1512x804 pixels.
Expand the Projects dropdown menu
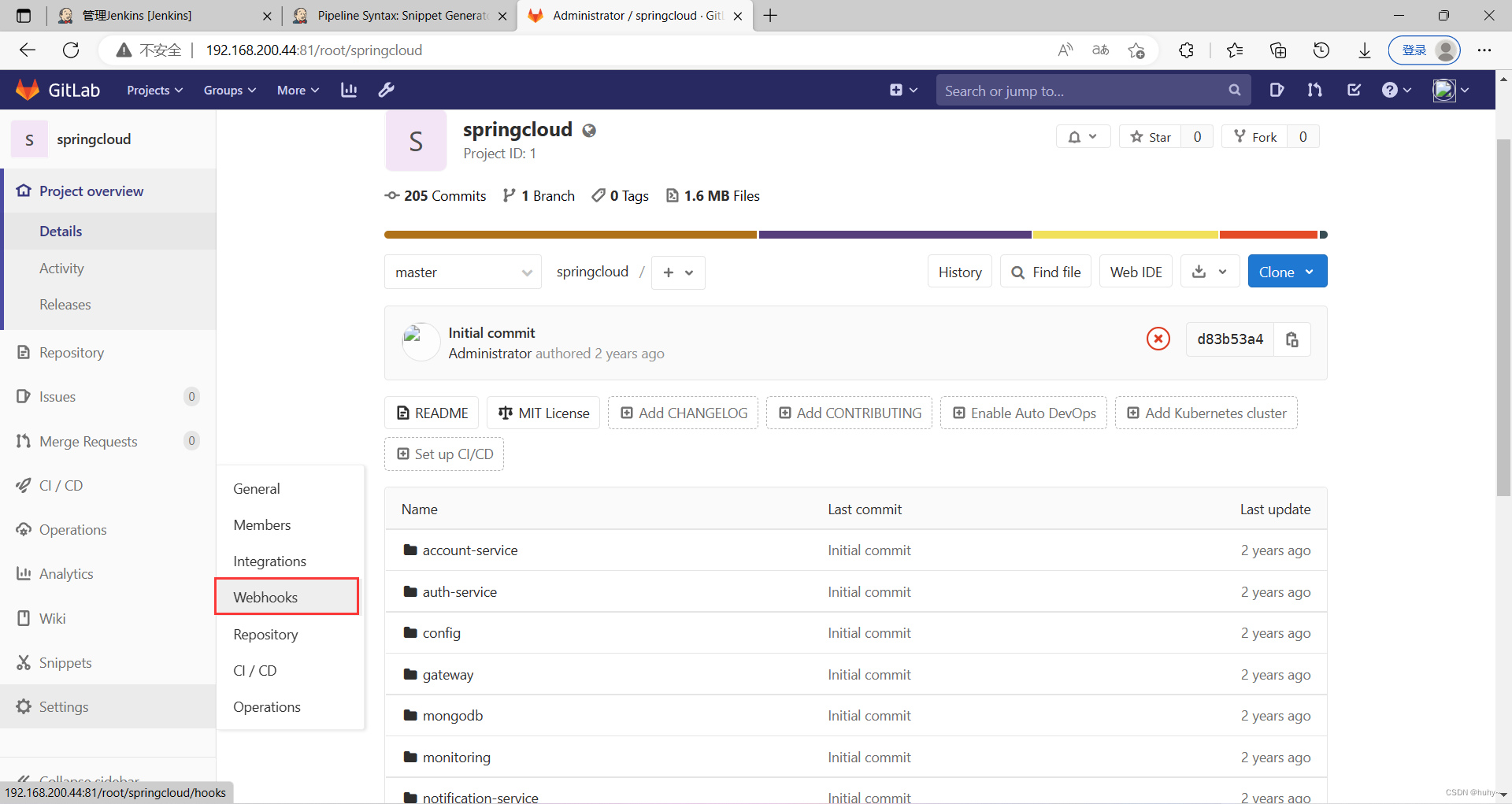[x=154, y=90]
